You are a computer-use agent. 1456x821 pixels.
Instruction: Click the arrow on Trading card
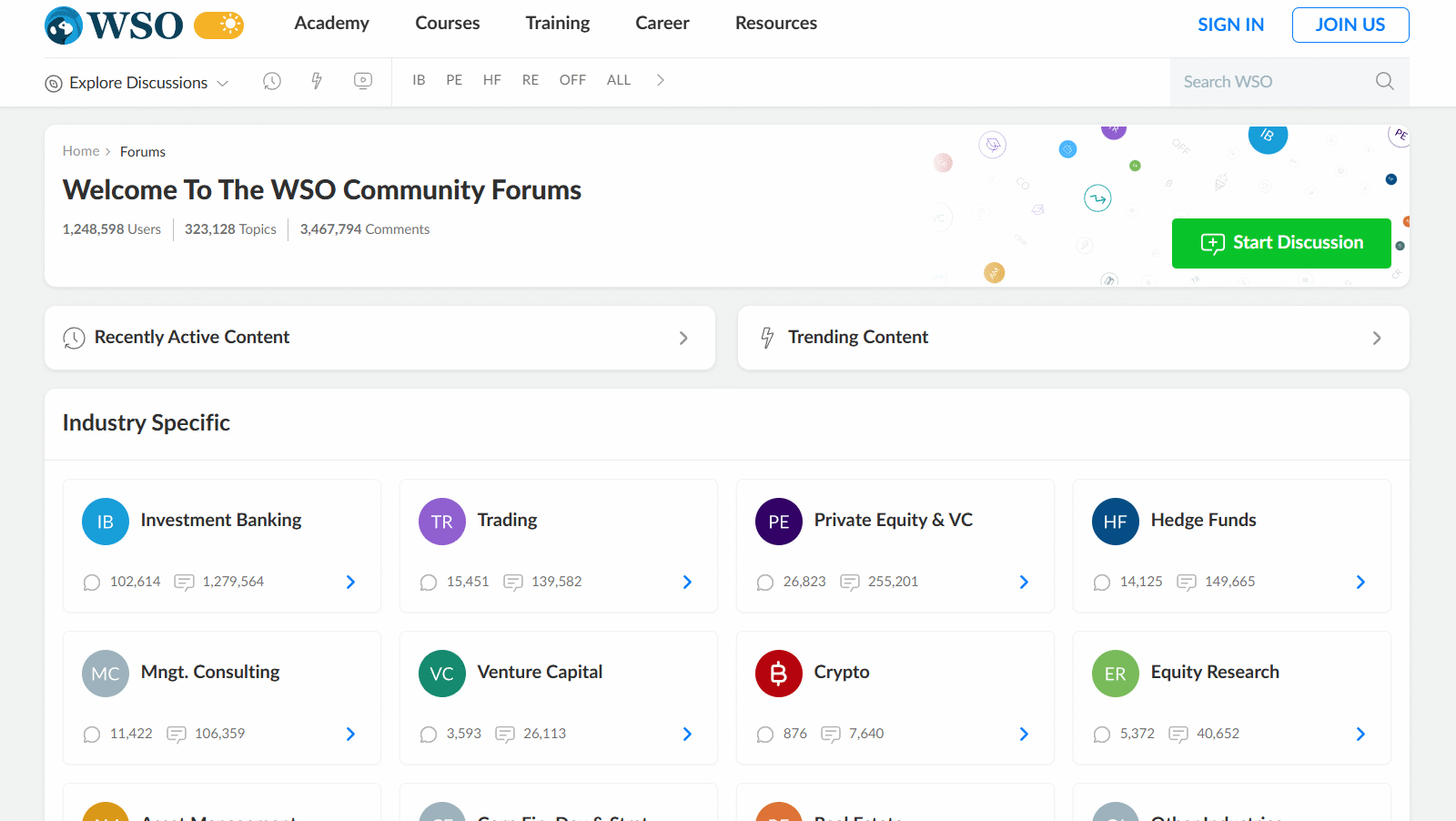(x=687, y=583)
